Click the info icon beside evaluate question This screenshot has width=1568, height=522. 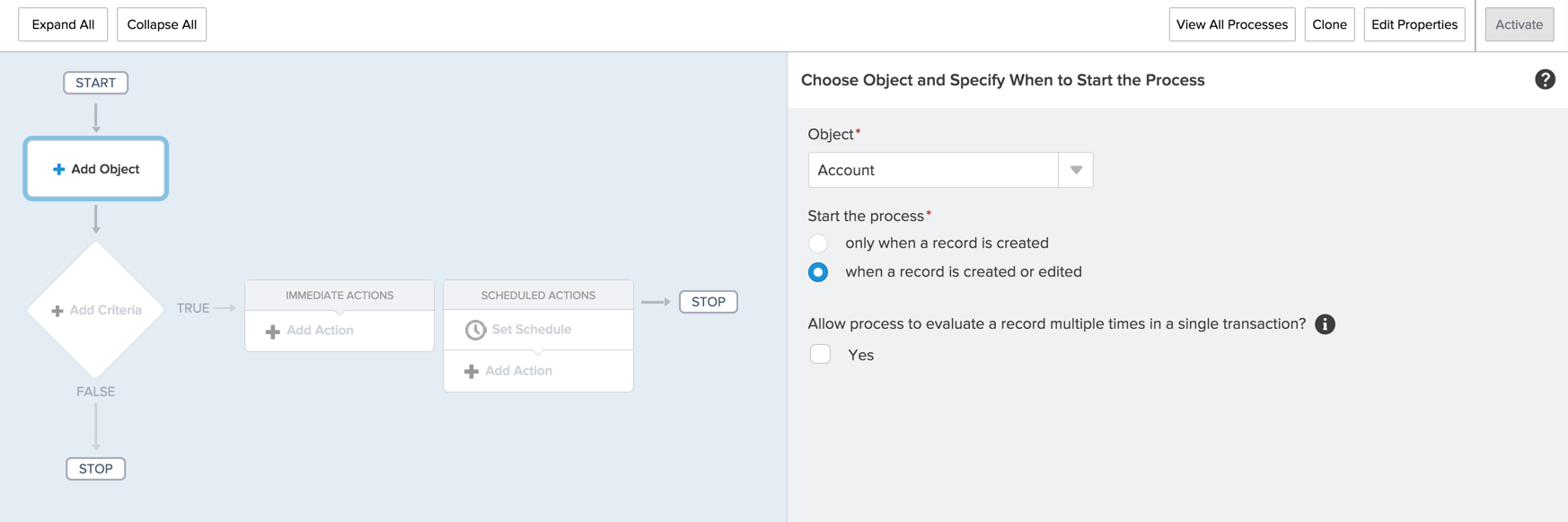(x=1325, y=324)
